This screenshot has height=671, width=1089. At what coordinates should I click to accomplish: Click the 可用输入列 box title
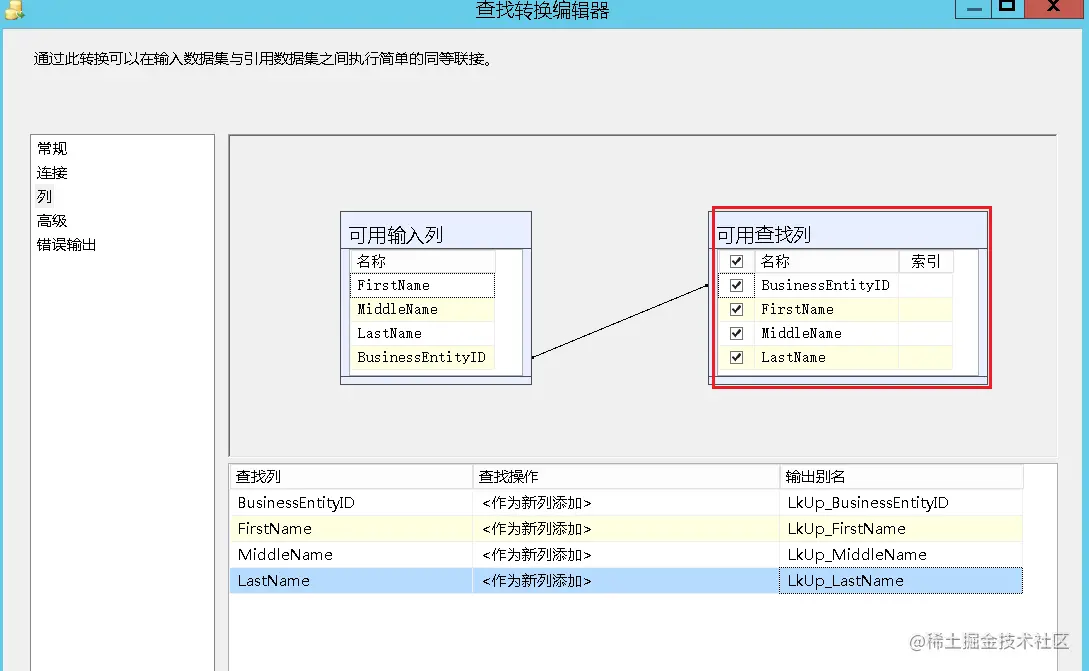click(395, 235)
